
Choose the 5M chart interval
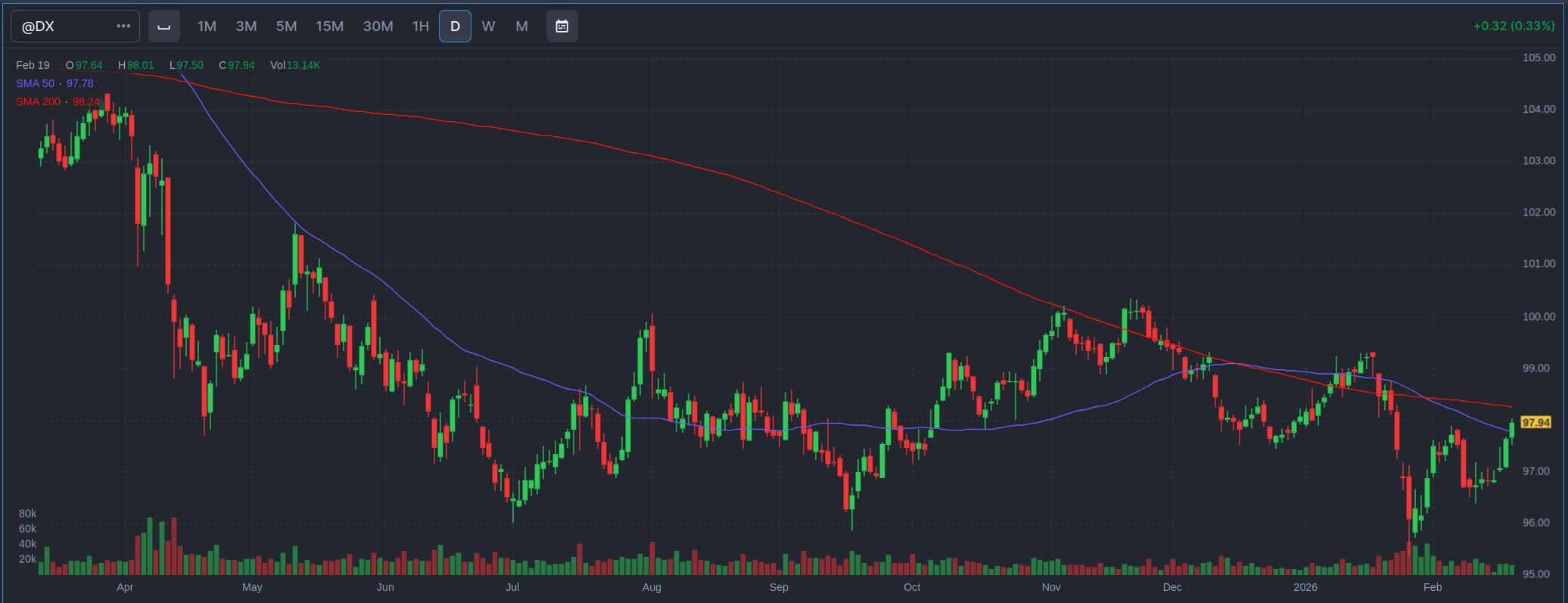coord(286,26)
